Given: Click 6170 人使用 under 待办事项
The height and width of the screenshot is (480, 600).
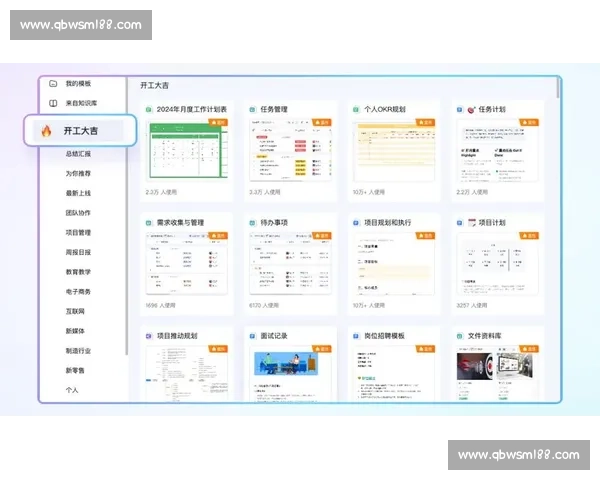Looking at the screenshot, I should [x=264, y=305].
